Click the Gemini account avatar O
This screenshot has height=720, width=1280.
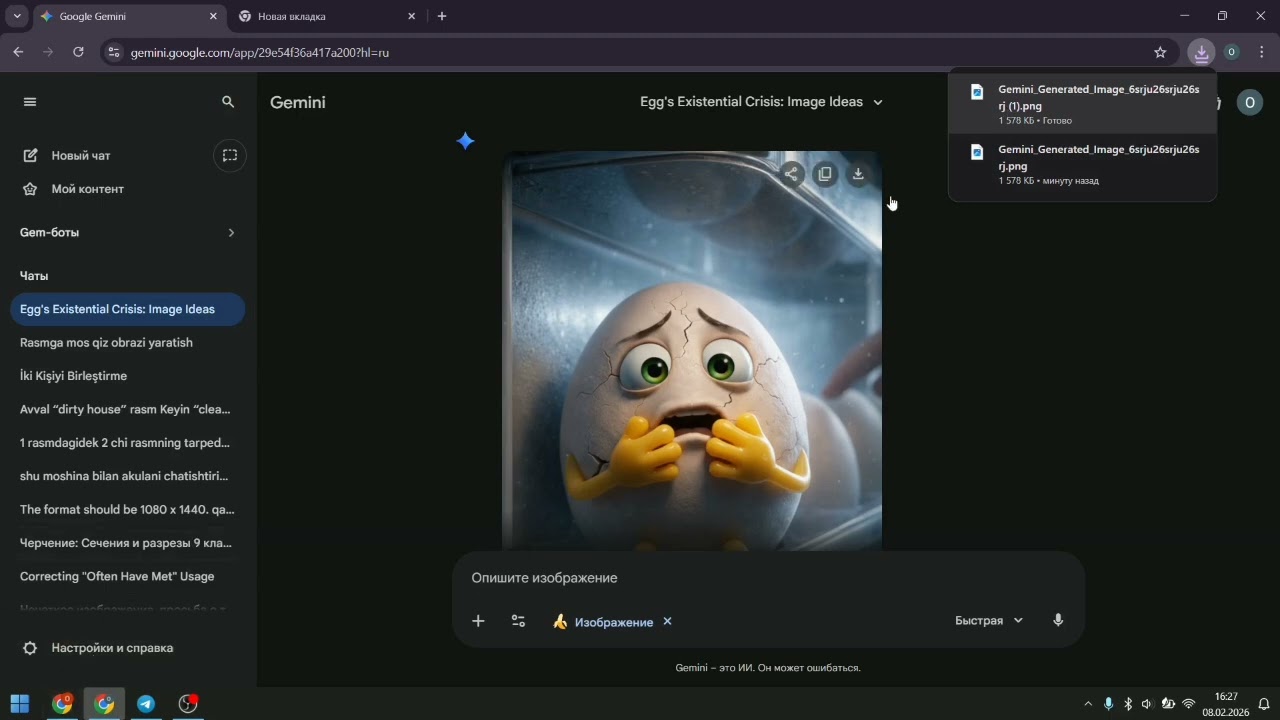coord(1249,102)
